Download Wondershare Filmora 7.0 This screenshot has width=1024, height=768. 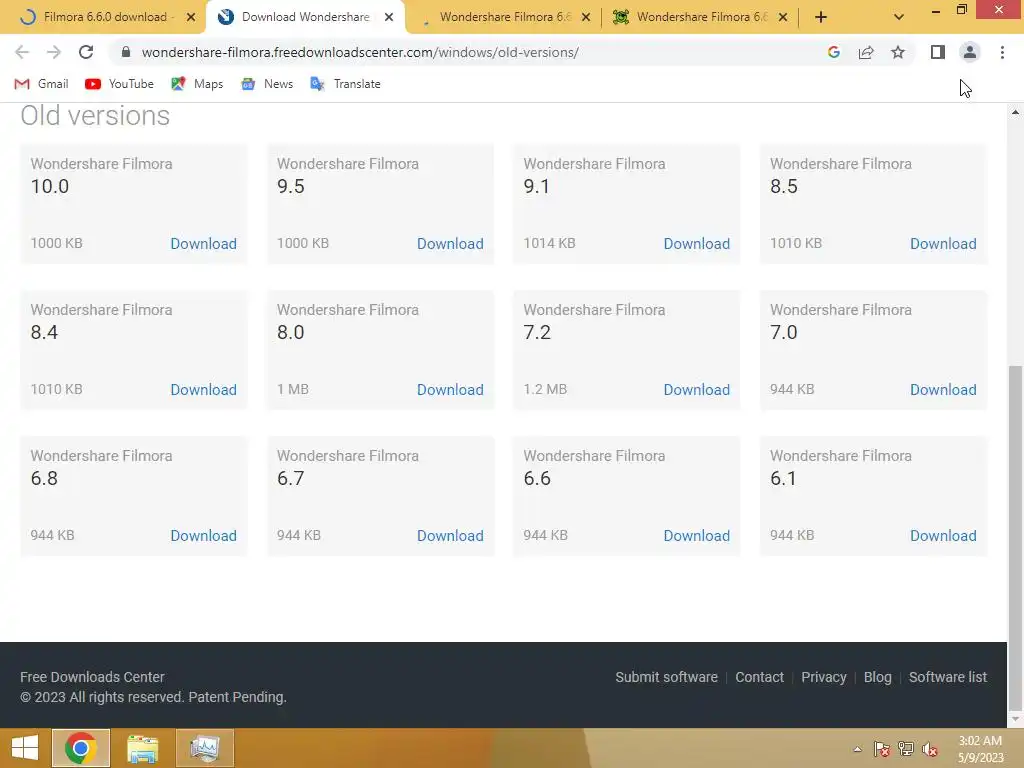click(943, 389)
